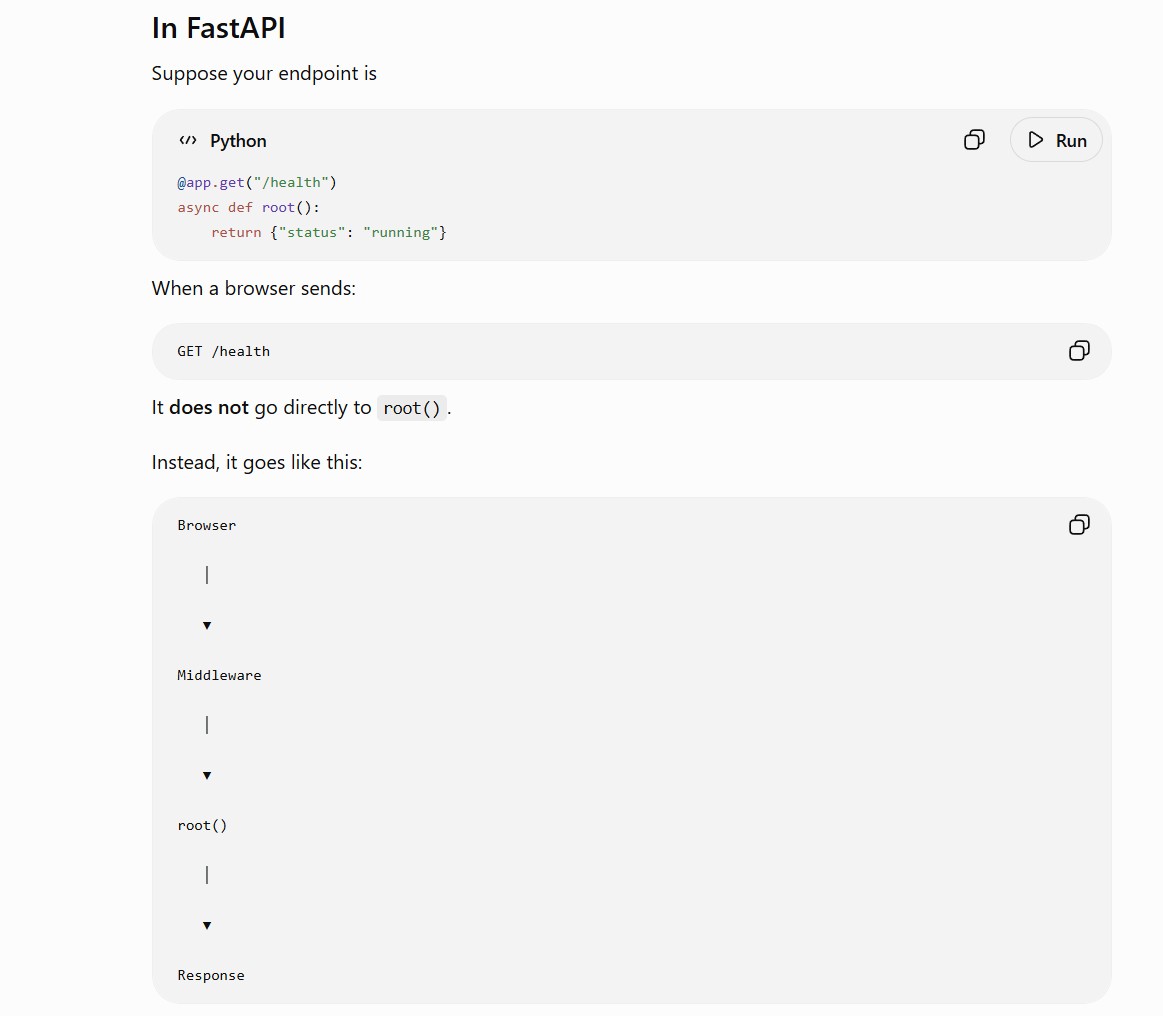
Task: Click the GET /health request text
Action: (223, 352)
